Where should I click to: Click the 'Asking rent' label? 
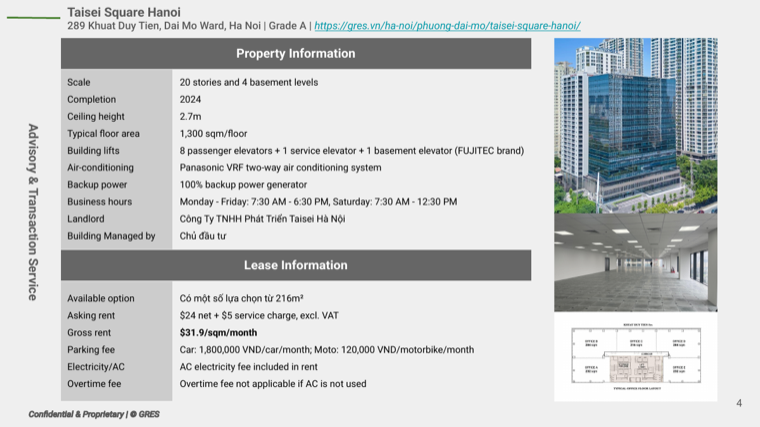[x=91, y=316]
